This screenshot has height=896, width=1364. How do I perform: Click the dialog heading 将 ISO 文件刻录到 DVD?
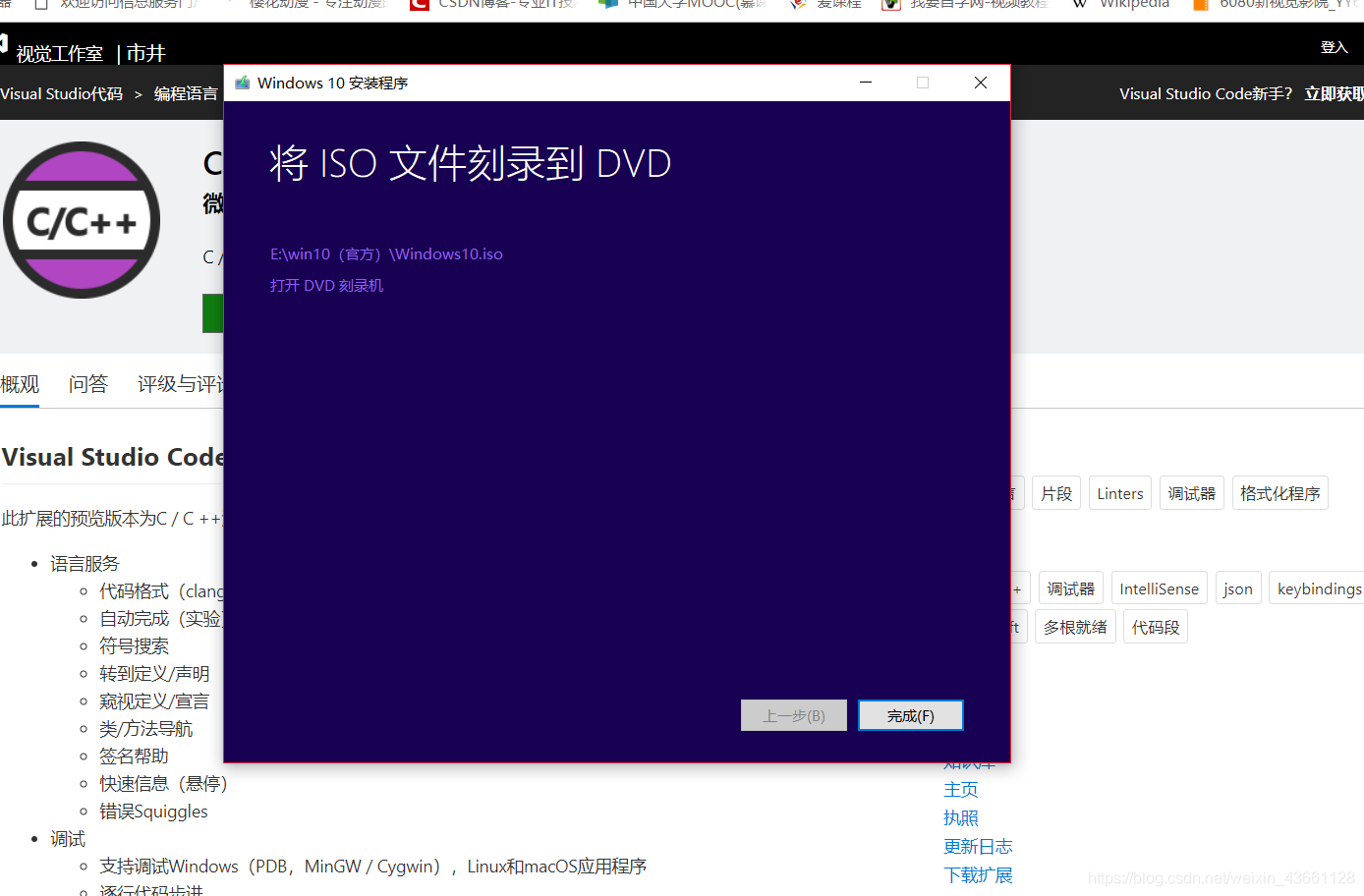coord(471,163)
